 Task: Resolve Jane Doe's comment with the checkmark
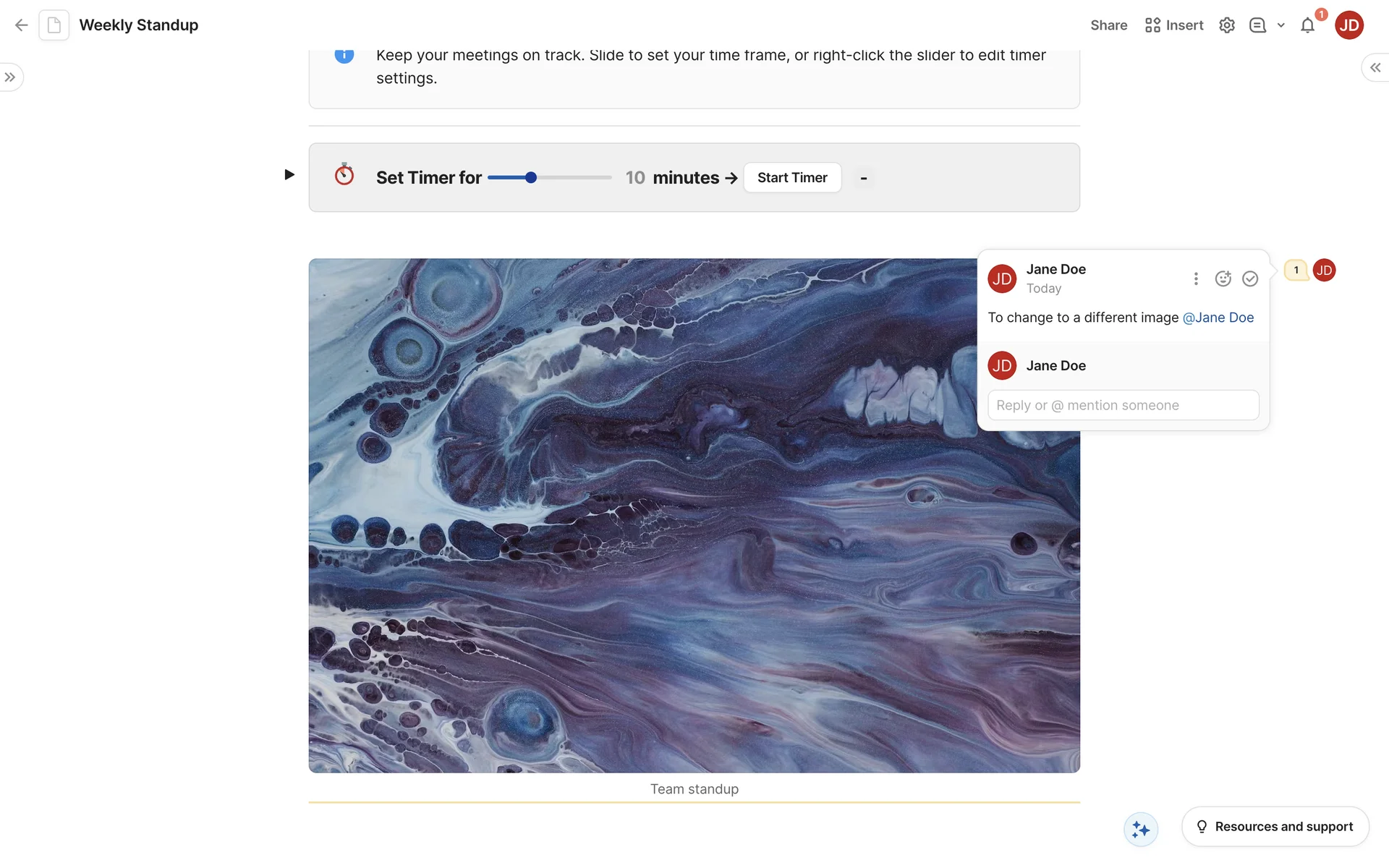pyautogui.click(x=1250, y=278)
